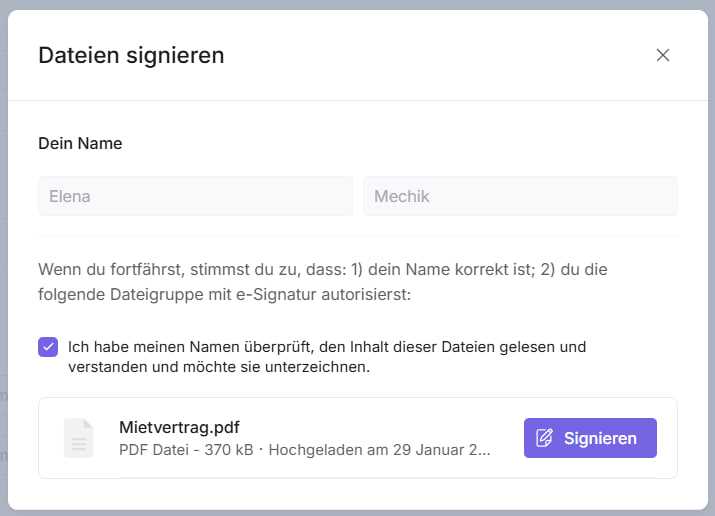This screenshot has width=715, height=516.
Task: Click the 'Hochgeladen am 29 Januar' upload date
Action: [x=380, y=450]
